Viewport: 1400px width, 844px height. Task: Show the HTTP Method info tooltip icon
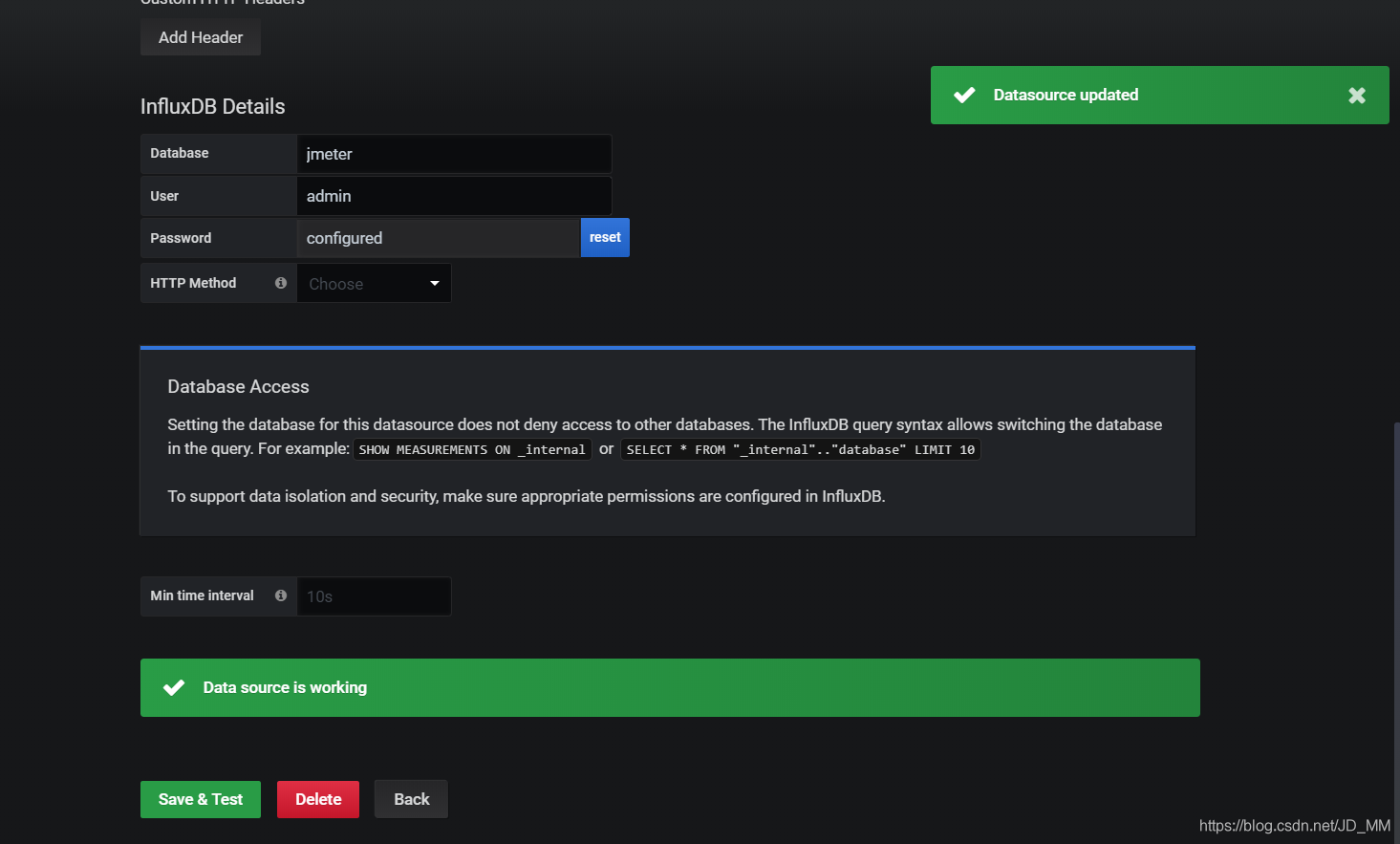pyautogui.click(x=281, y=283)
